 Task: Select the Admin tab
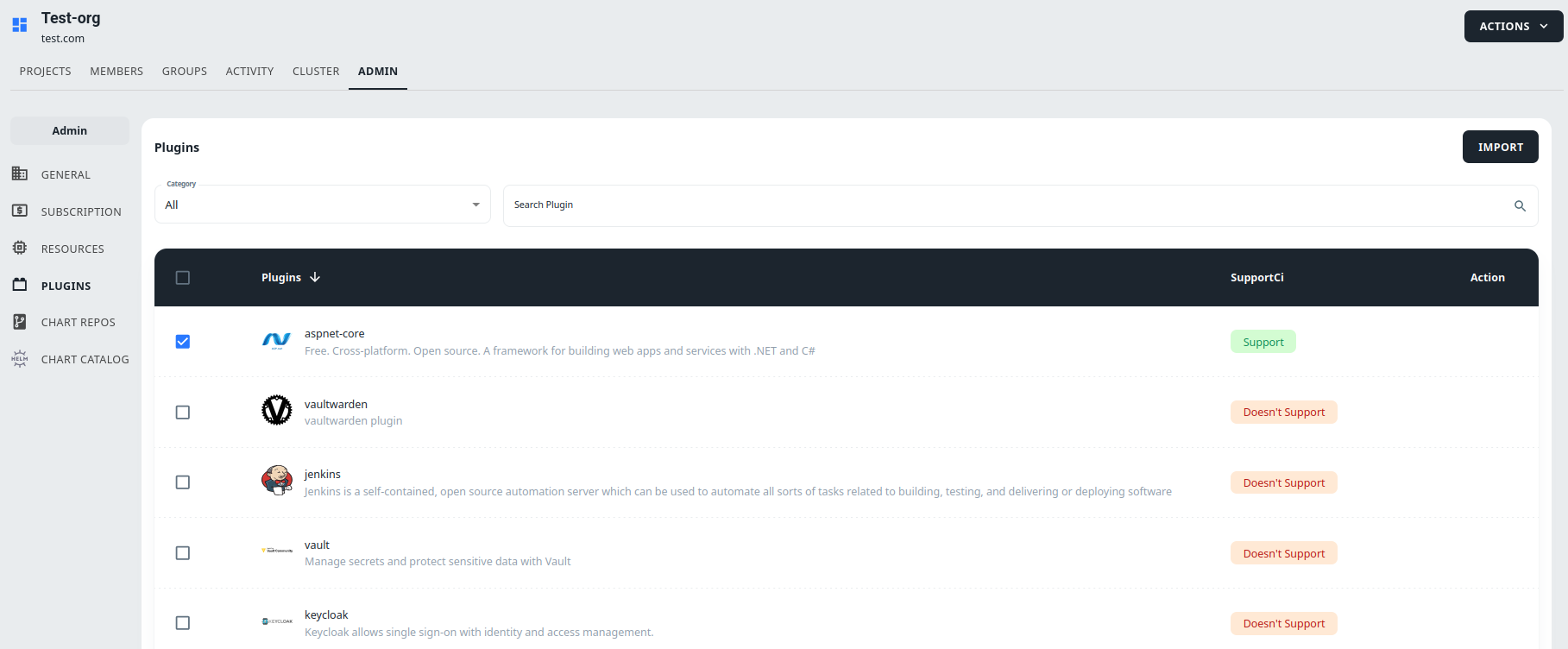(378, 72)
